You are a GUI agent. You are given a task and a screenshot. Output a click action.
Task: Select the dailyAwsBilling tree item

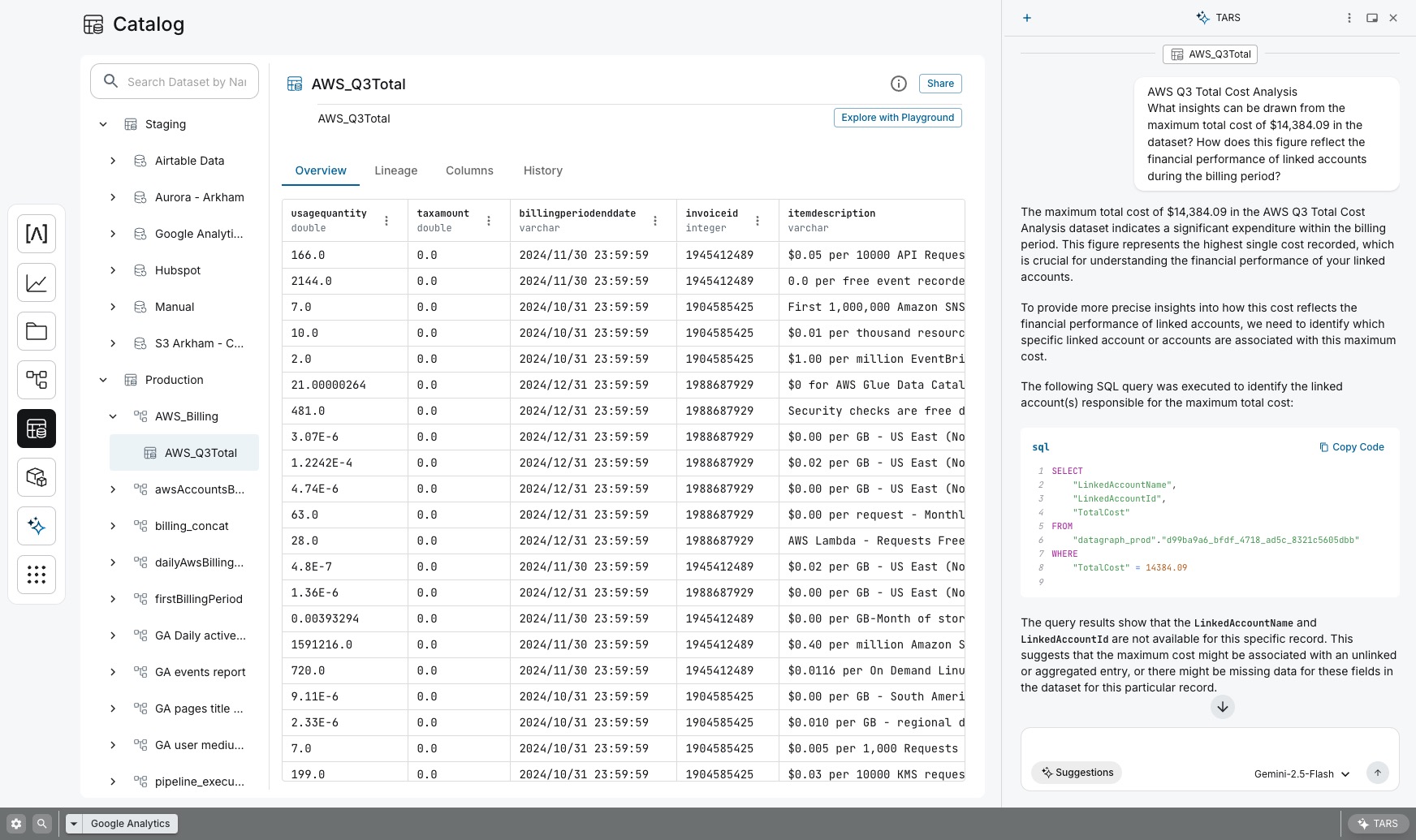coord(199,562)
